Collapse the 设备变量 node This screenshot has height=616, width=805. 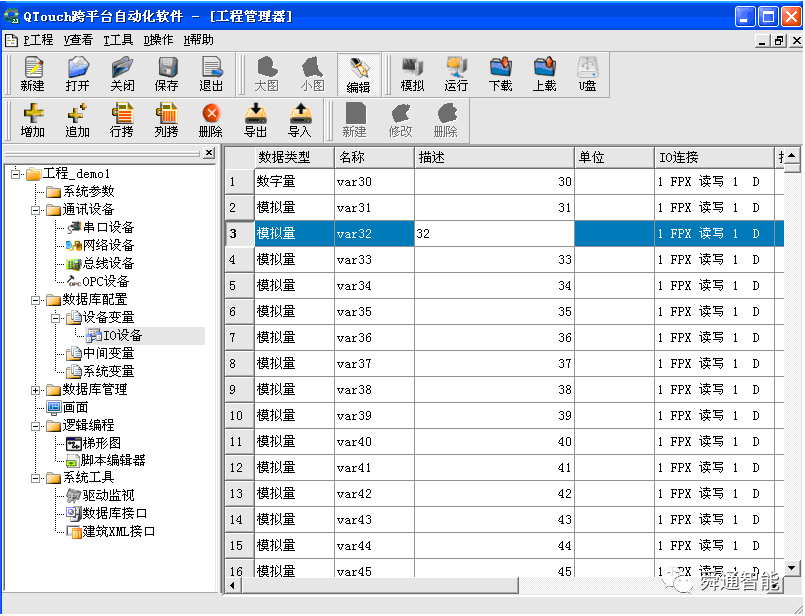click(x=55, y=318)
